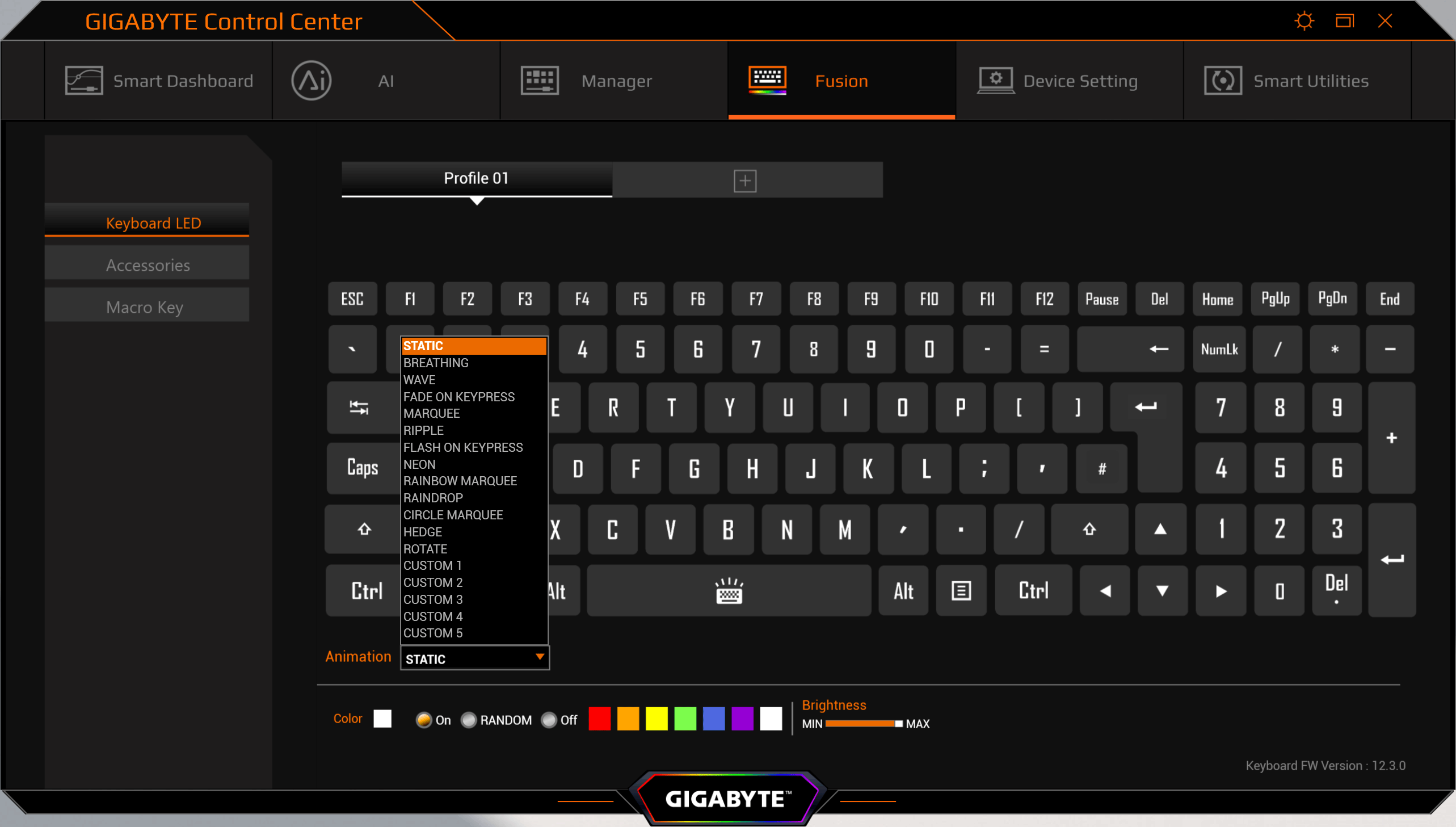Click the AI circle icon
The height and width of the screenshot is (827, 1456).
[311, 81]
